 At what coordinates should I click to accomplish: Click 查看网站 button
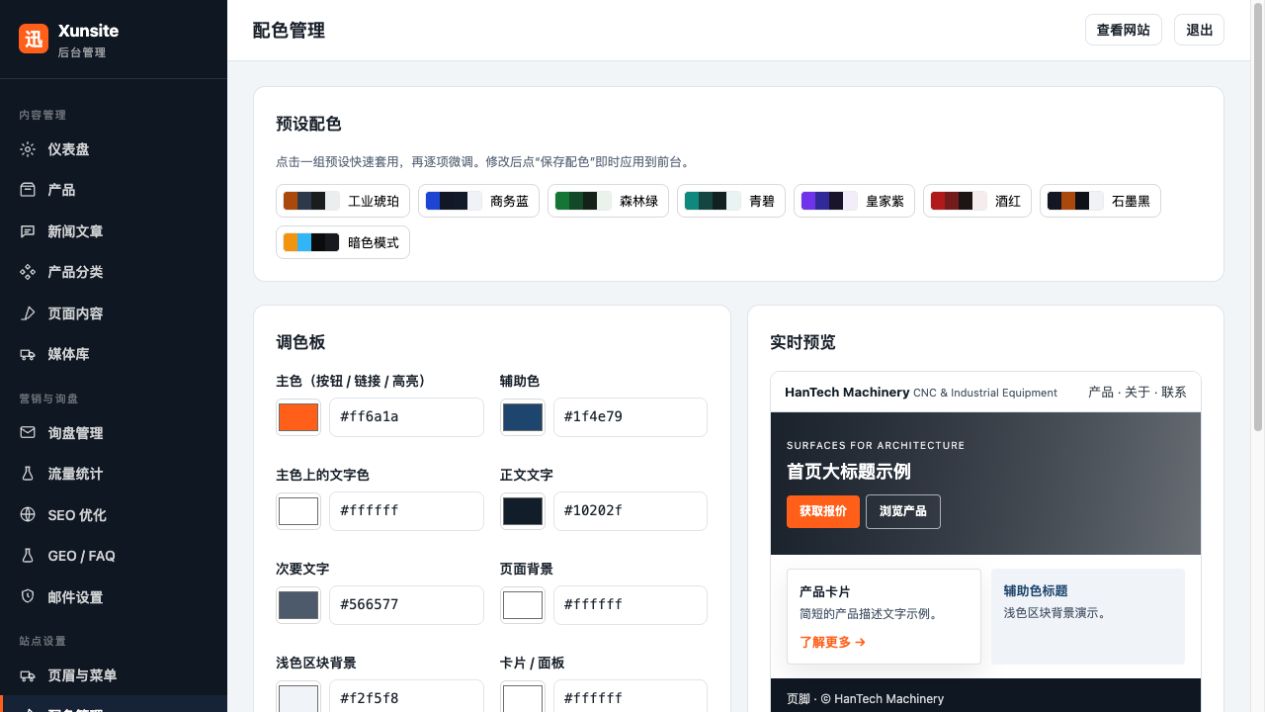(1123, 30)
